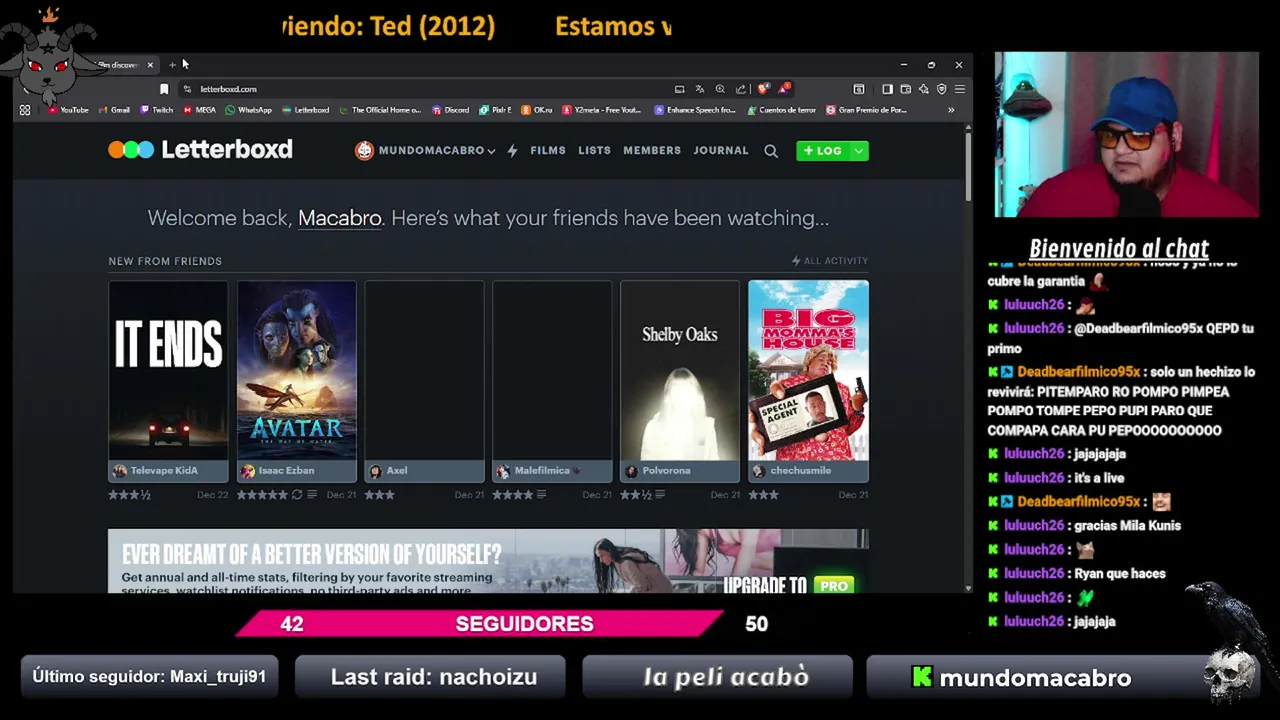The width and height of the screenshot is (1280, 720).
Task: Click the bookmark icon left of address bar
Action: coord(164,89)
